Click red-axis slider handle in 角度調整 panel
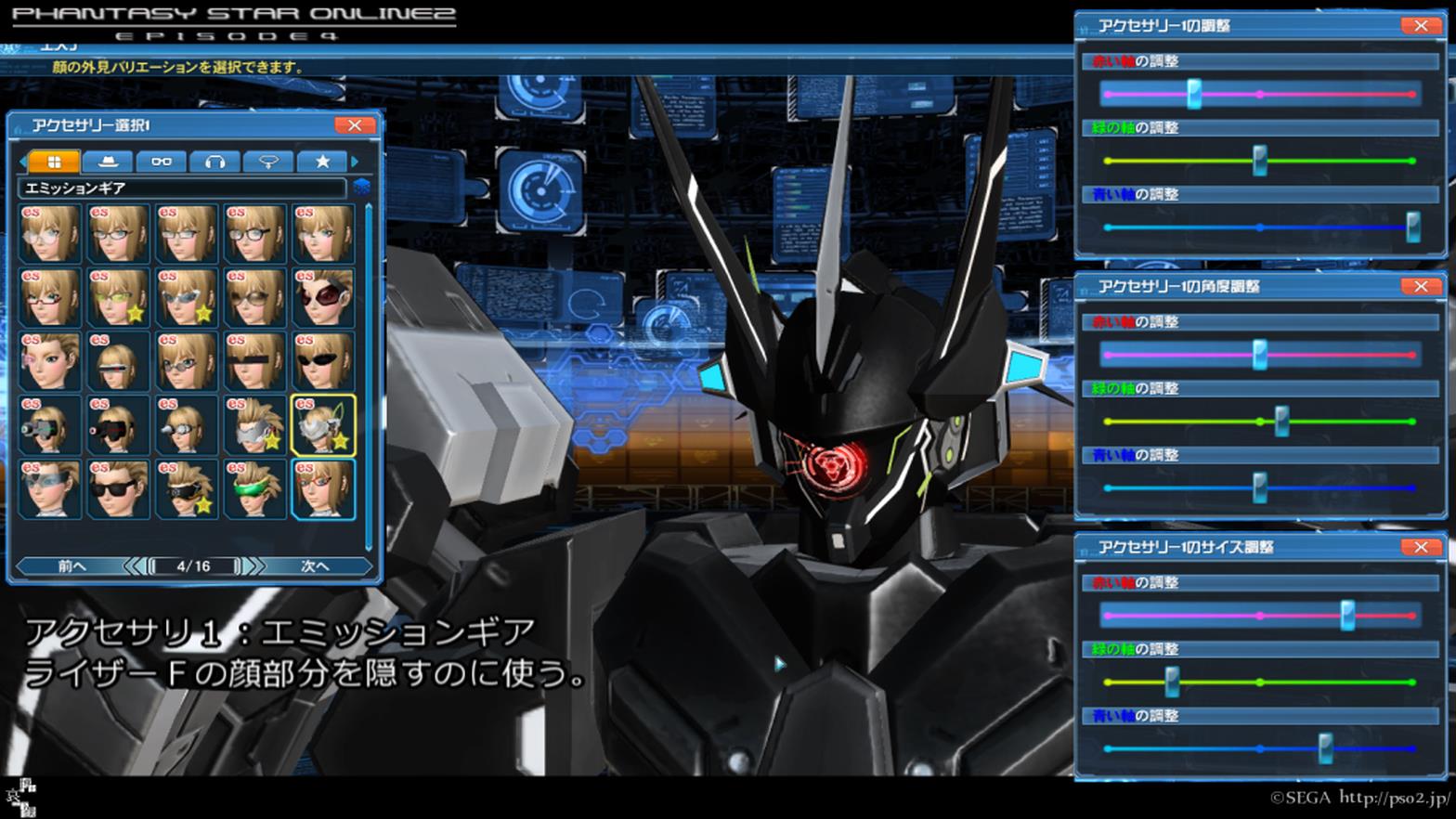1456x819 pixels. point(1260,355)
